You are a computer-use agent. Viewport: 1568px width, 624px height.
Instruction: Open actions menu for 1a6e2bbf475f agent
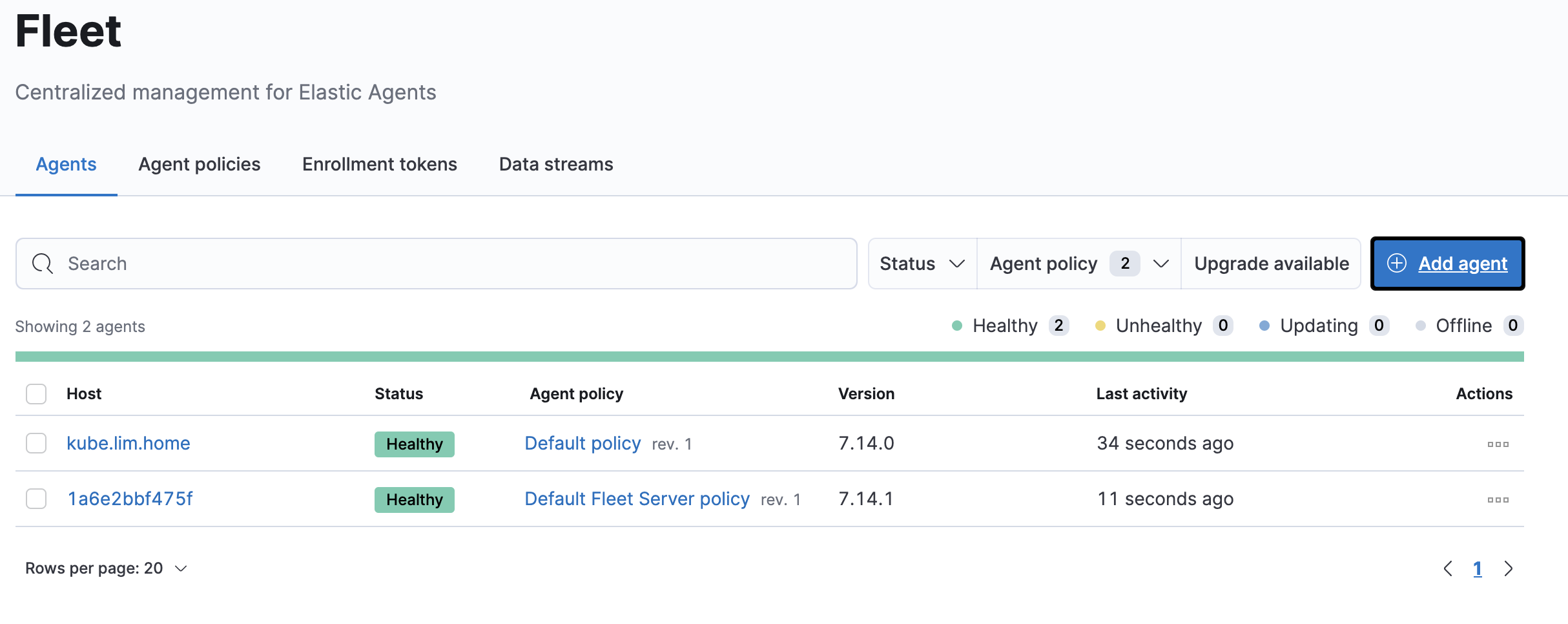coord(1498,500)
